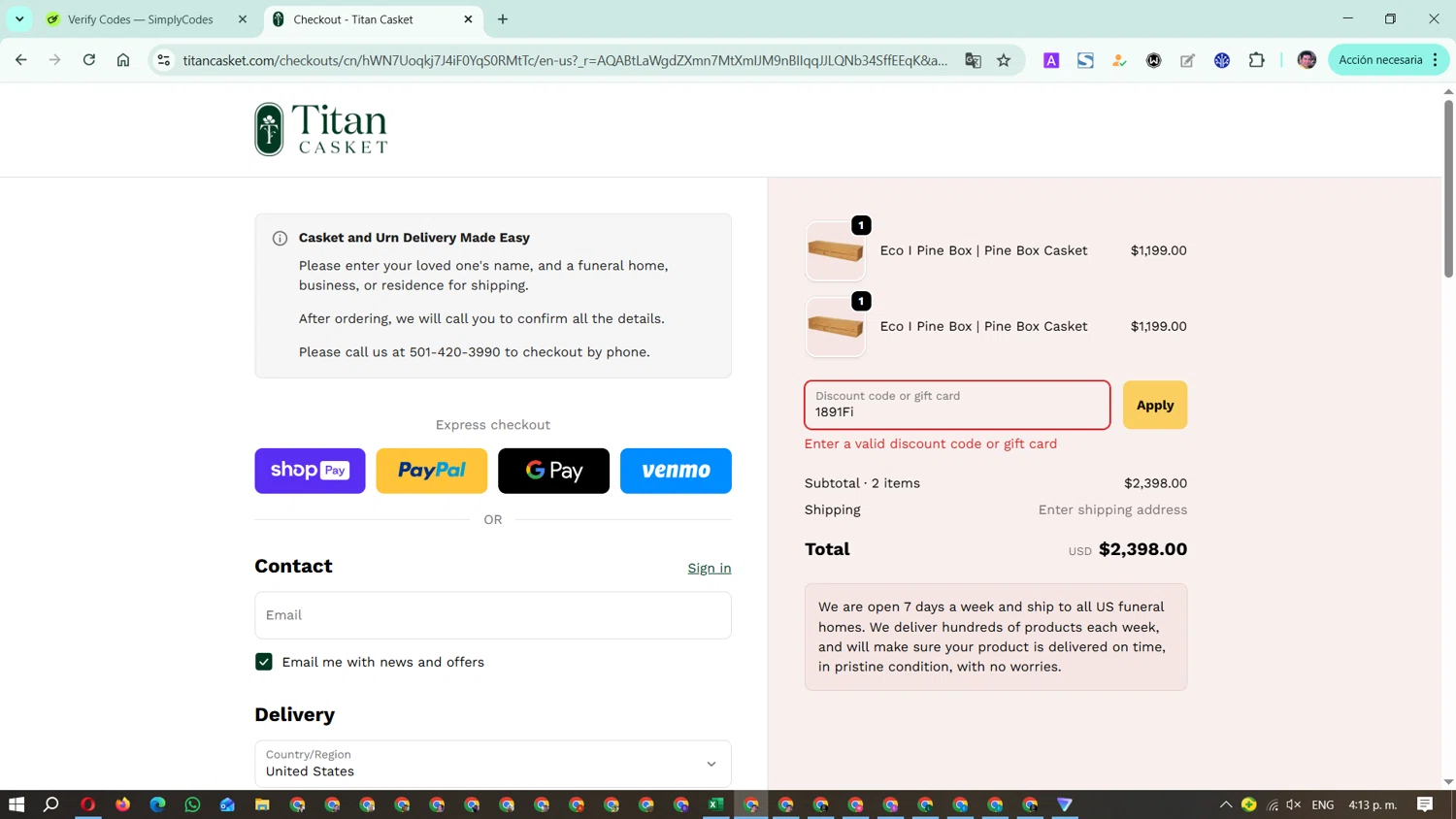Open the notification center icon
This screenshot has height=819, width=1456.
[x=1425, y=804]
